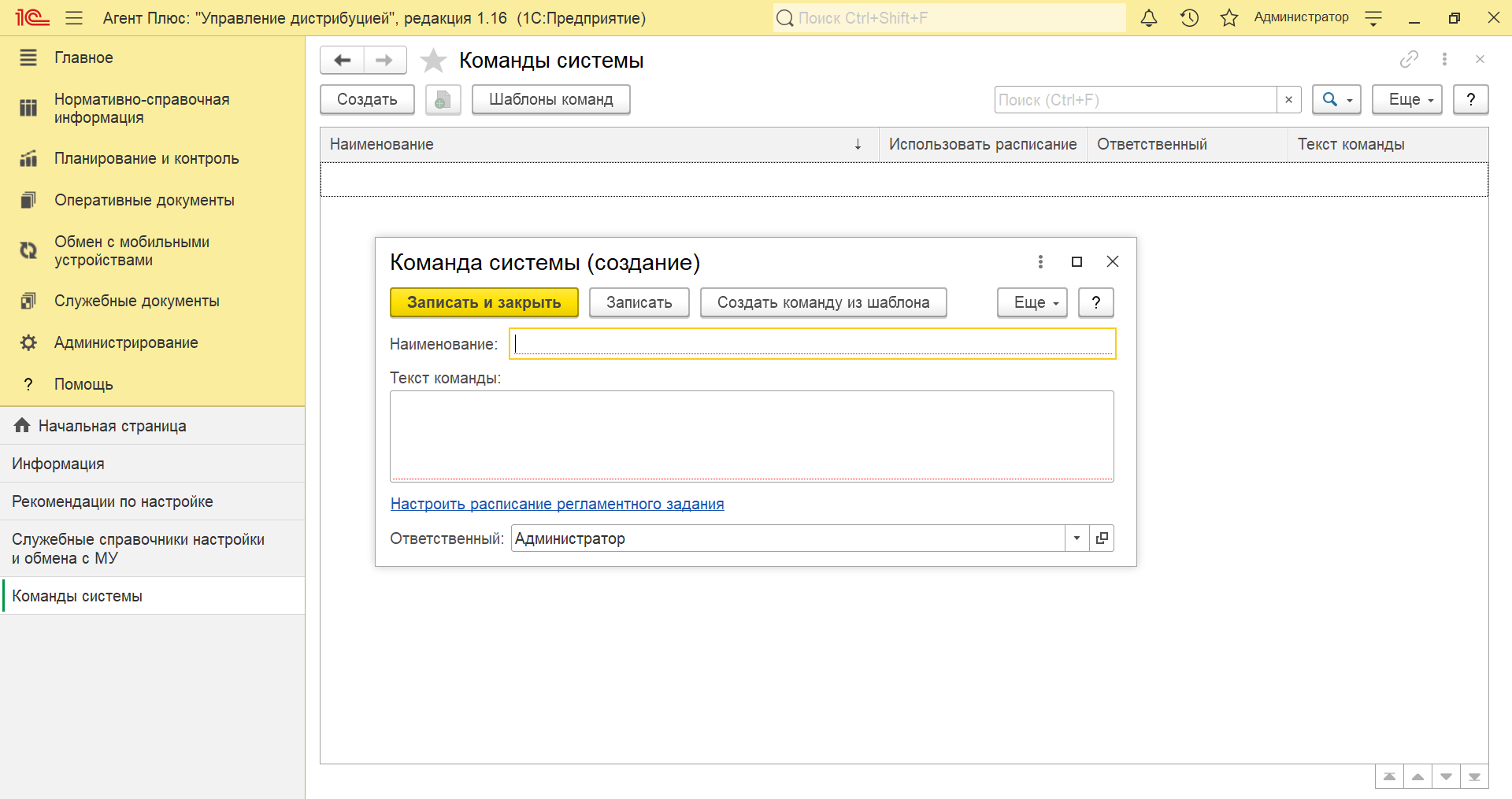Open Ответственный value form icon
1512x799 pixels.
(x=1102, y=538)
